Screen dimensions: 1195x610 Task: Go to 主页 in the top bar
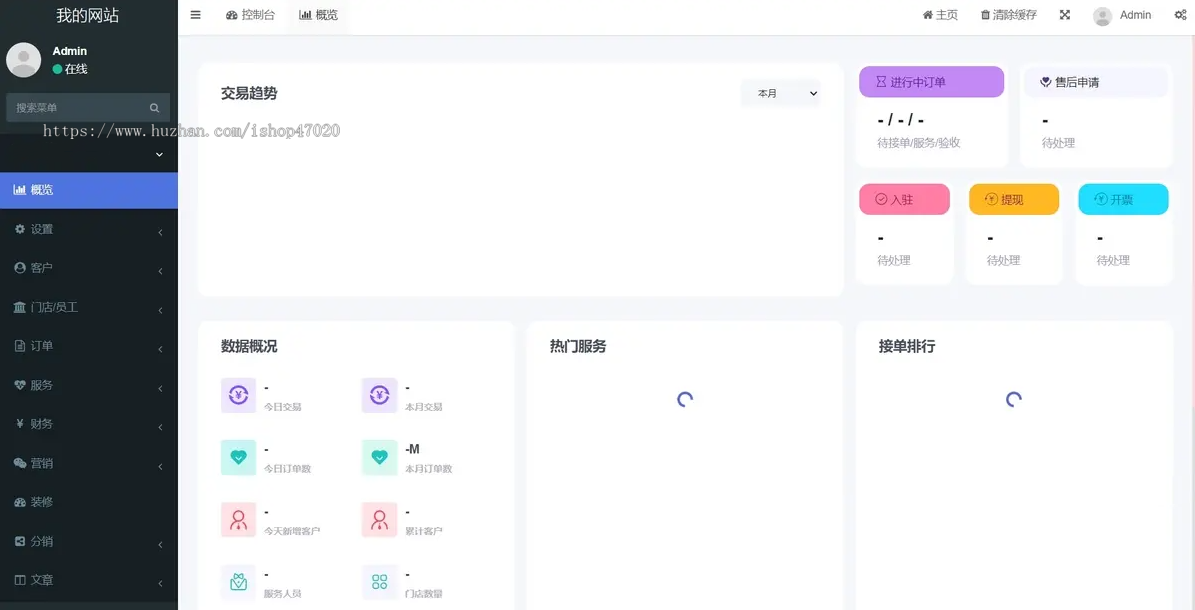pyautogui.click(x=940, y=14)
